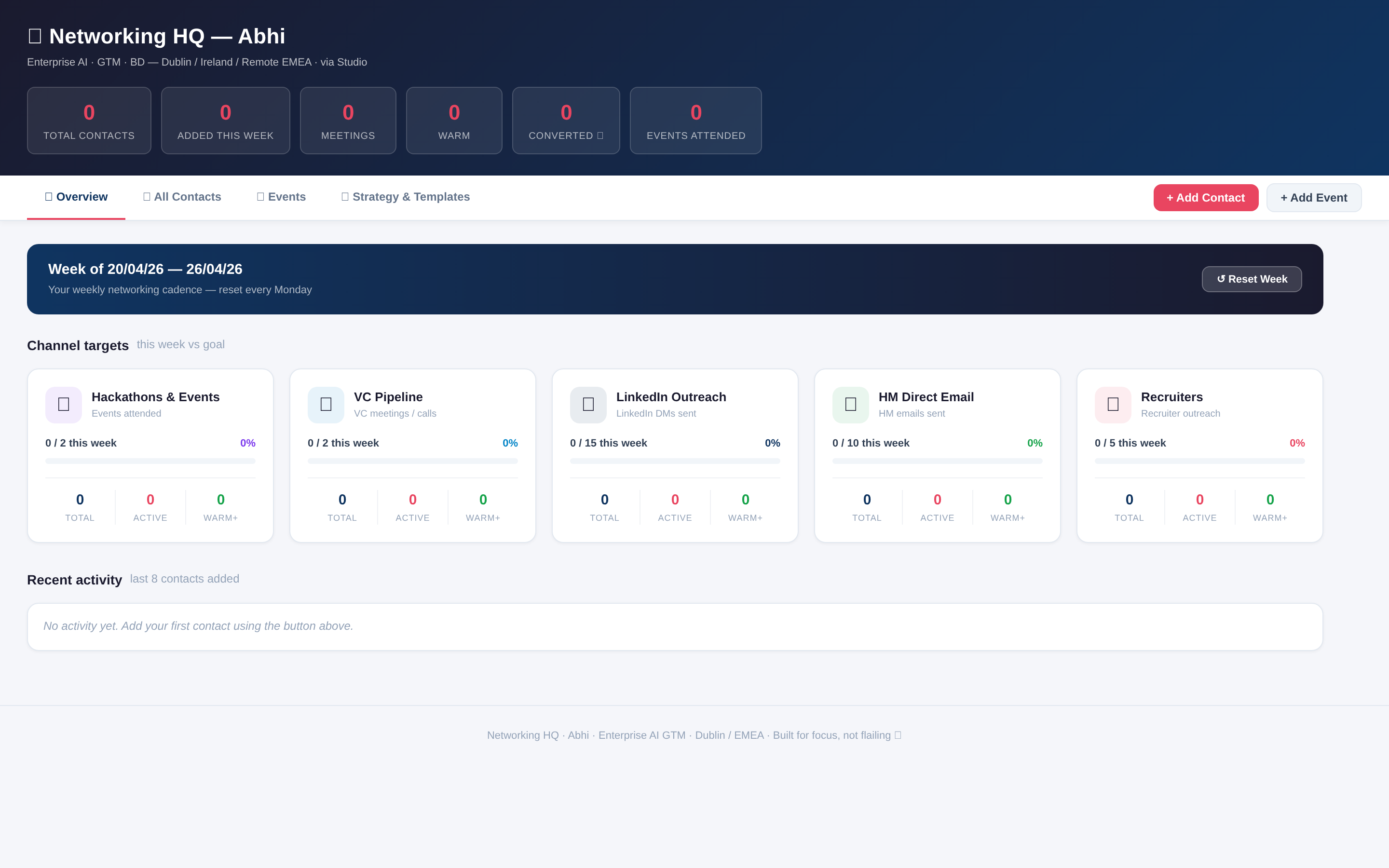Click the LinkedIn Outreach channel icon
Viewport: 1389px width, 868px height.
click(588, 405)
